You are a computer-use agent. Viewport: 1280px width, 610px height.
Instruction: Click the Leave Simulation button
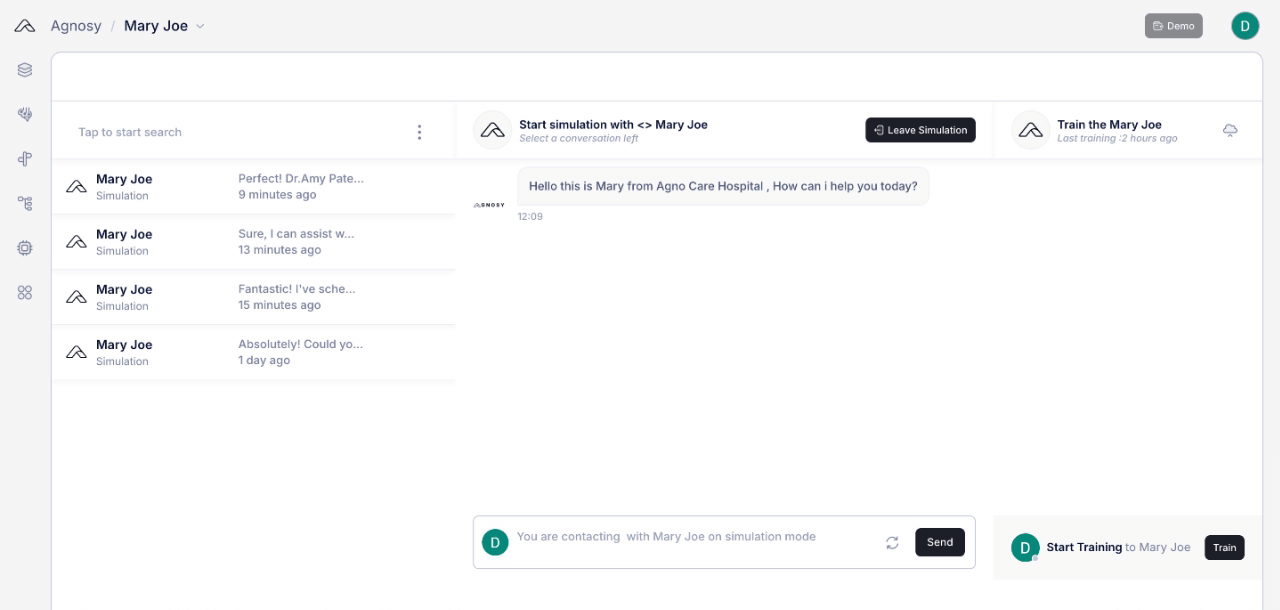[920, 130]
